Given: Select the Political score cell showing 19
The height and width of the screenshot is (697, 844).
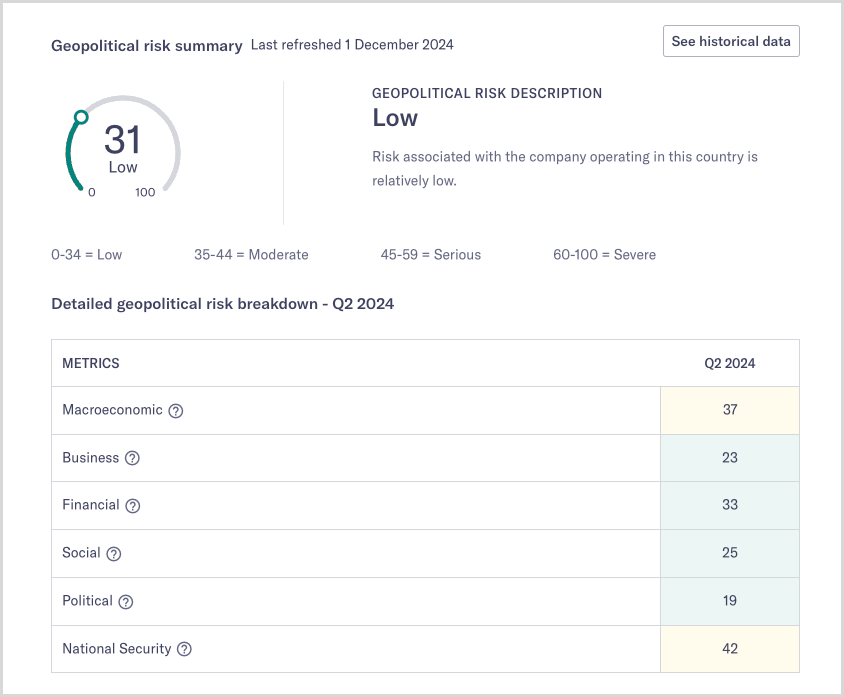Looking at the screenshot, I should click(729, 601).
